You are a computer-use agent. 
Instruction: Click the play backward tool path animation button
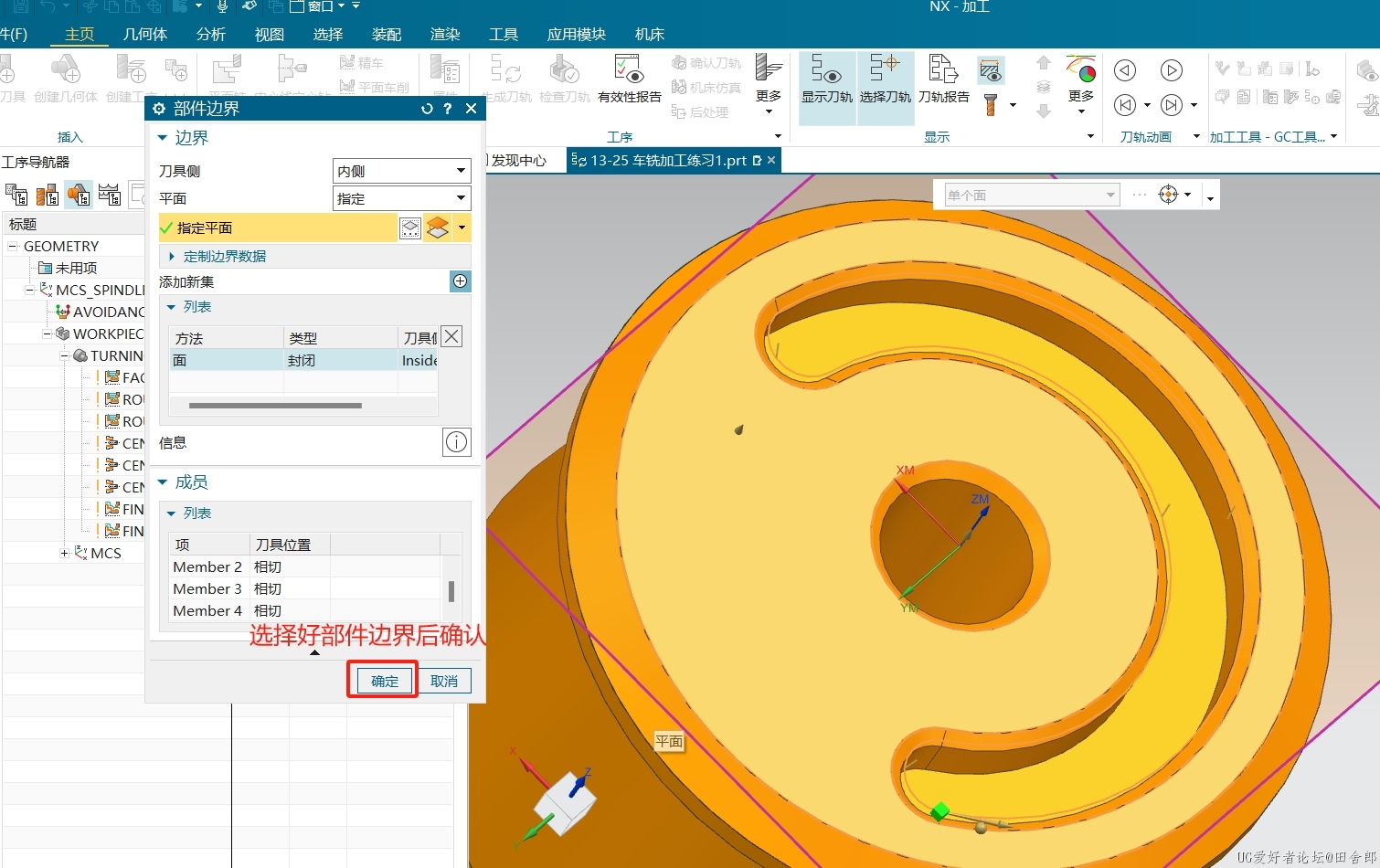pos(1125,70)
